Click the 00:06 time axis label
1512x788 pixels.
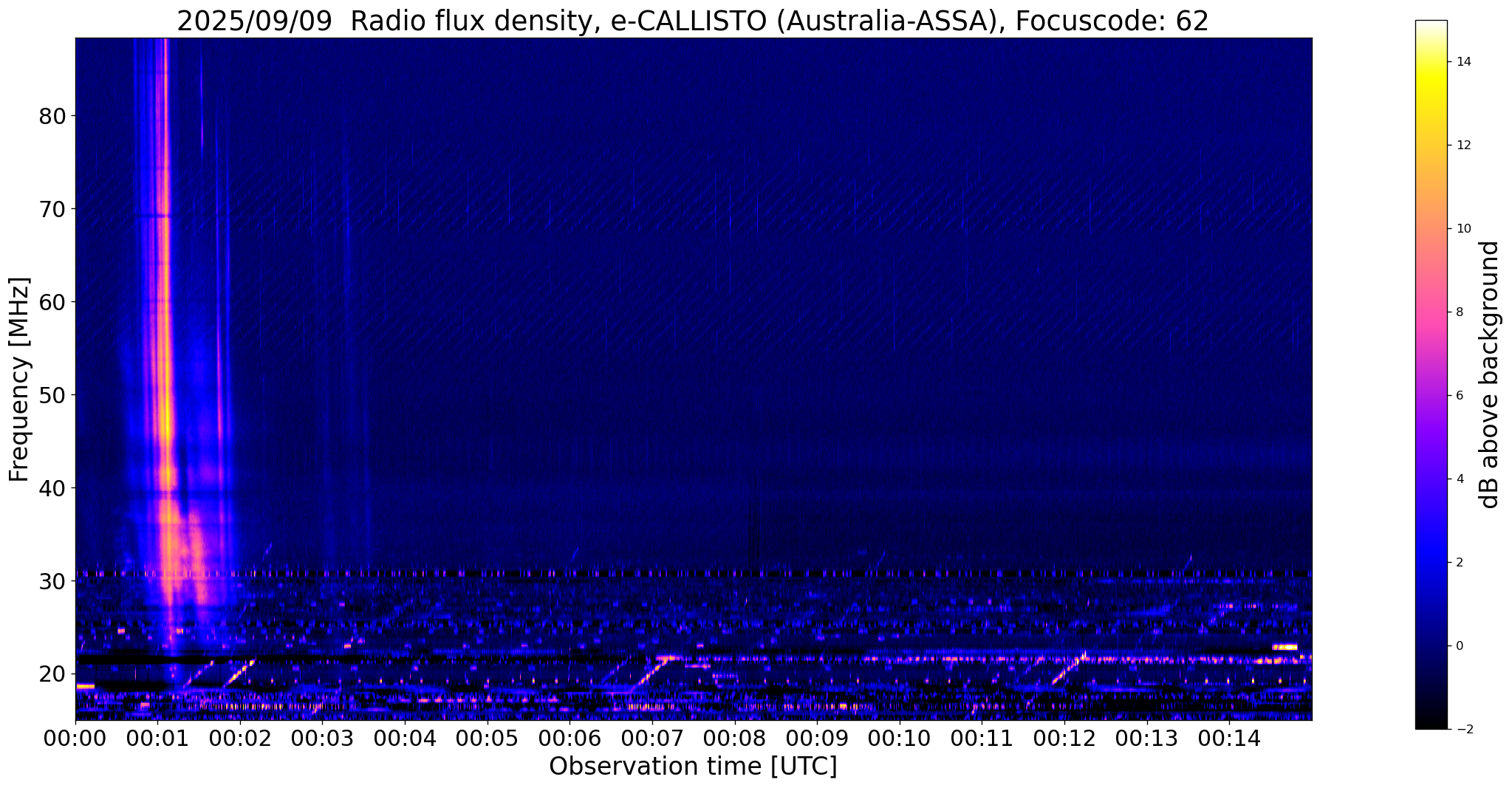click(570, 737)
